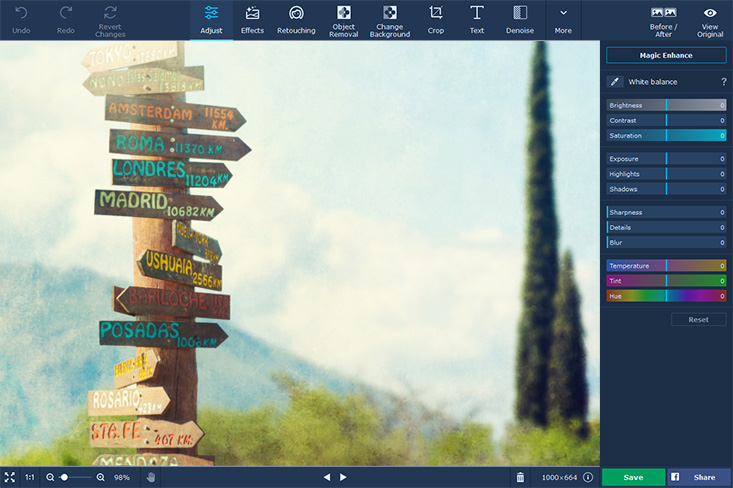Open the Text tab
Screen dimensions: 733x488
[x=477, y=20]
